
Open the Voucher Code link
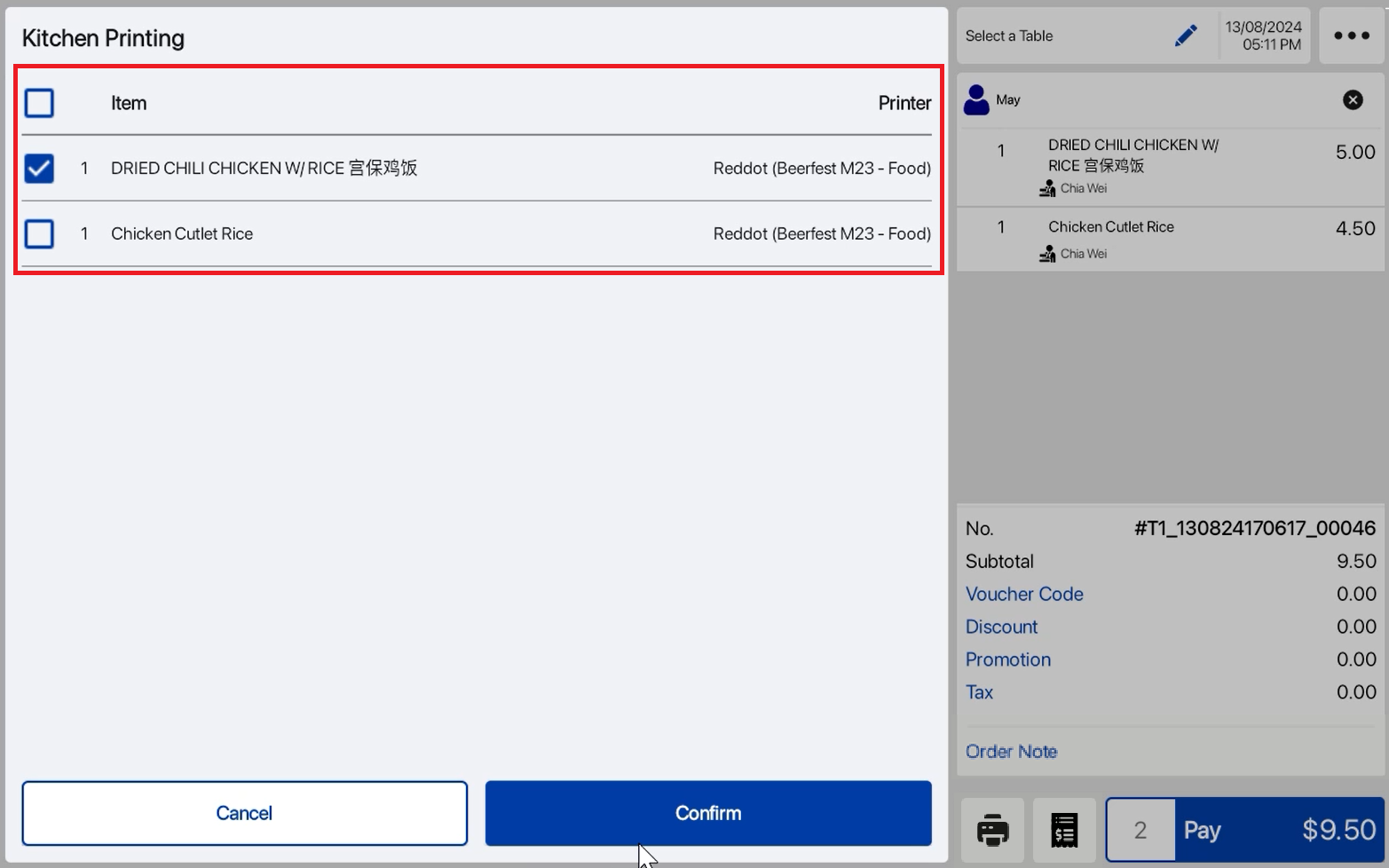1024,594
